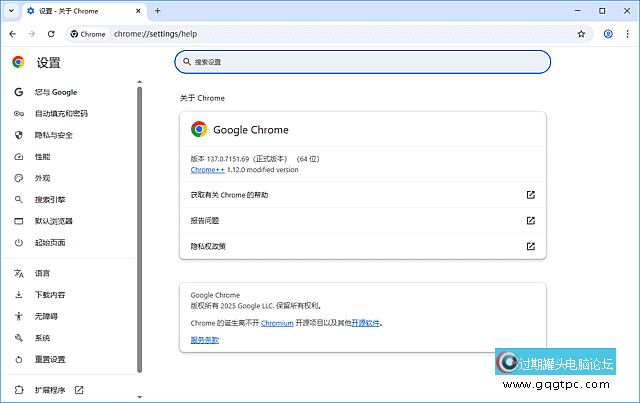This screenshot has width=640, height=403.
Task: Click the key icon for 自动填充和密码
Action: pos(19,114)
